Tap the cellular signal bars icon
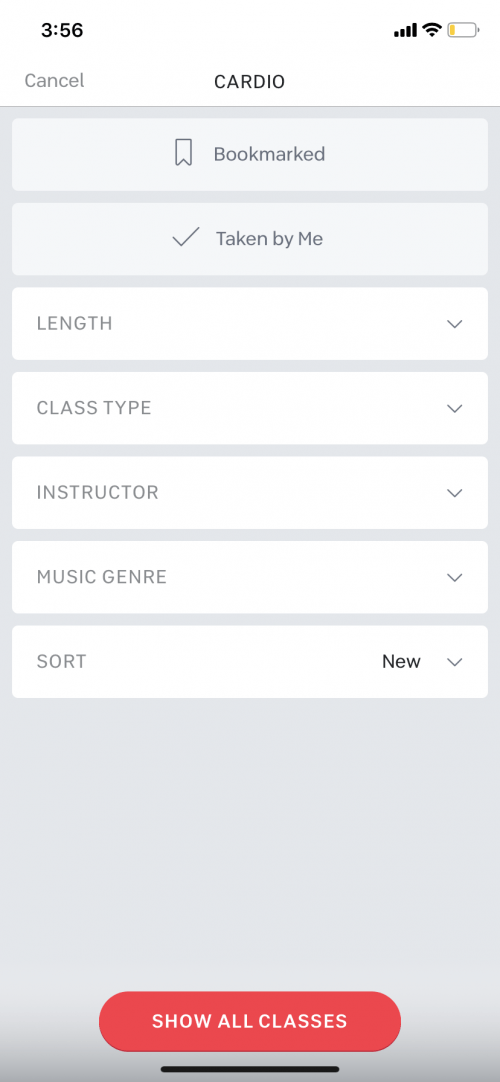 pos(406,30)
